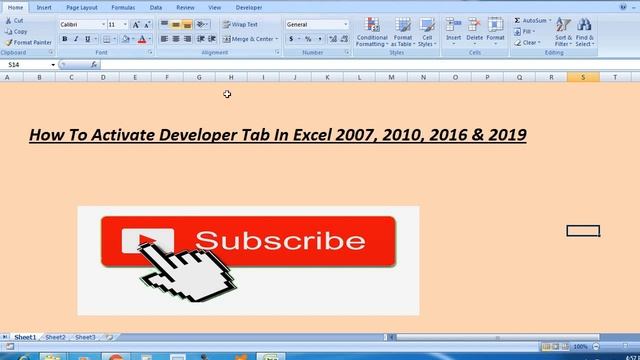Viewport: 640px width, 360px height.
Task: Set middle vertical alignment
Action: point(176,25)
